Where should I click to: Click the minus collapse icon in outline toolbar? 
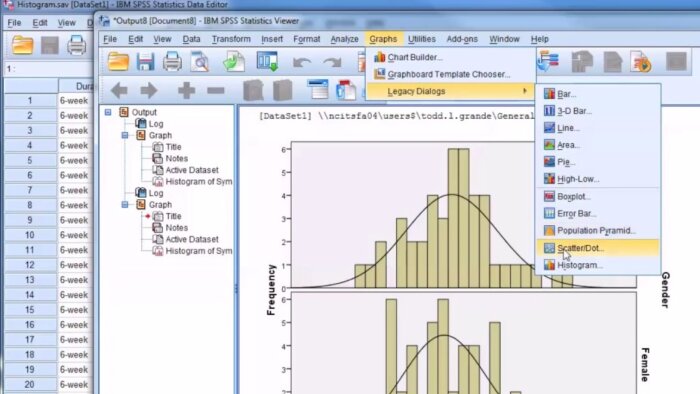216,91
